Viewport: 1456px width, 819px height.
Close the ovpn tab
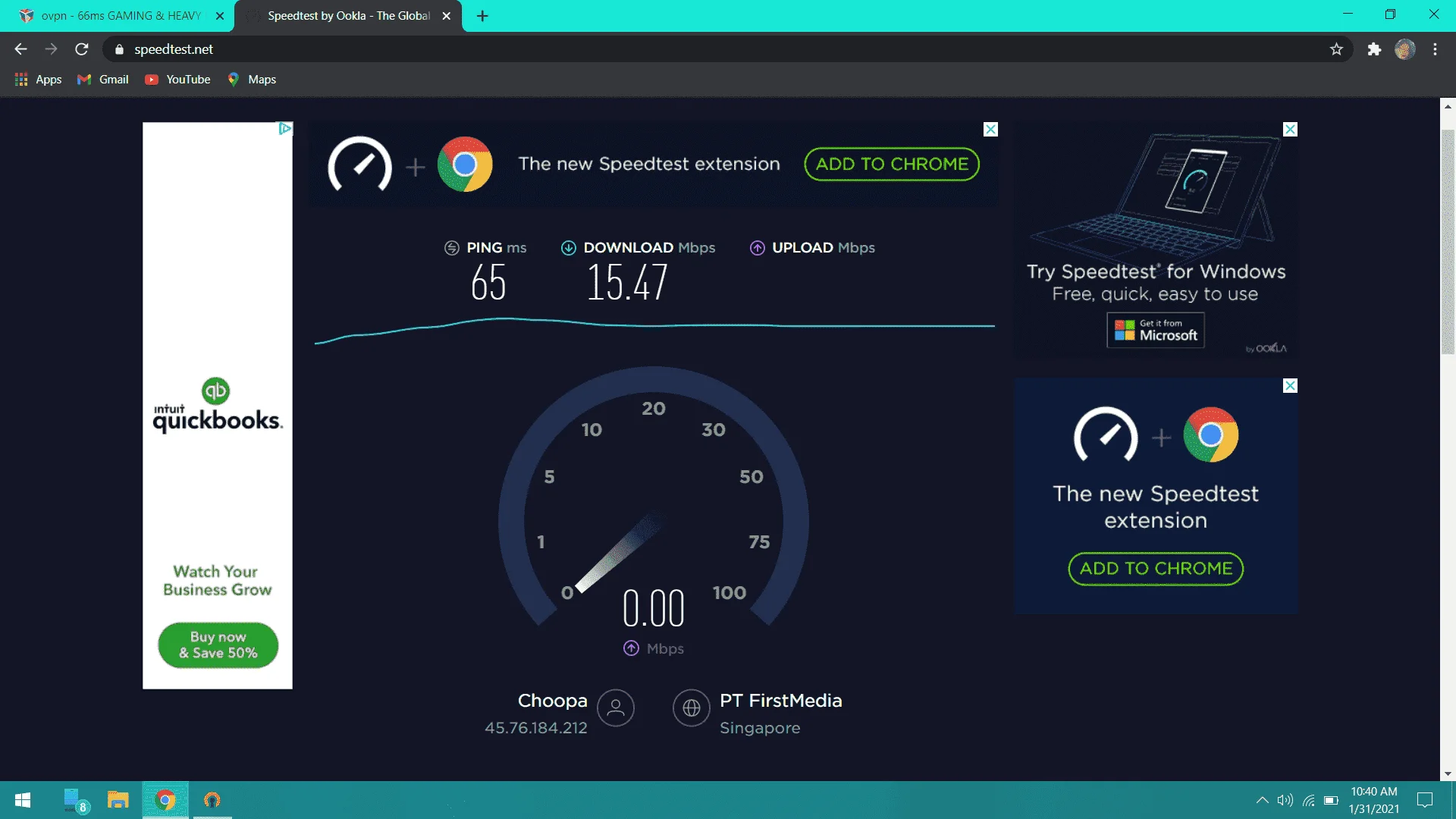(220, 16)
